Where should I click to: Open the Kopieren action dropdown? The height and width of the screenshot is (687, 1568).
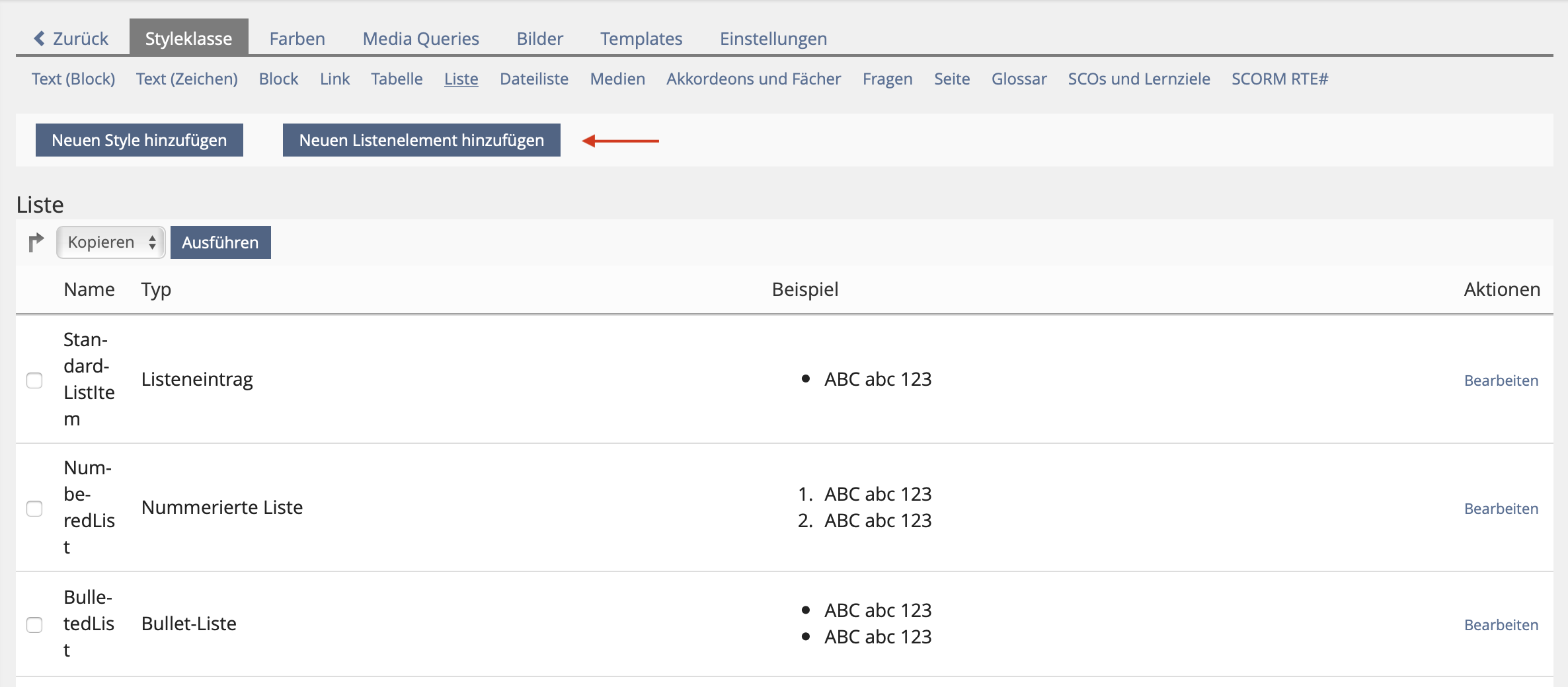coord(111,242)
